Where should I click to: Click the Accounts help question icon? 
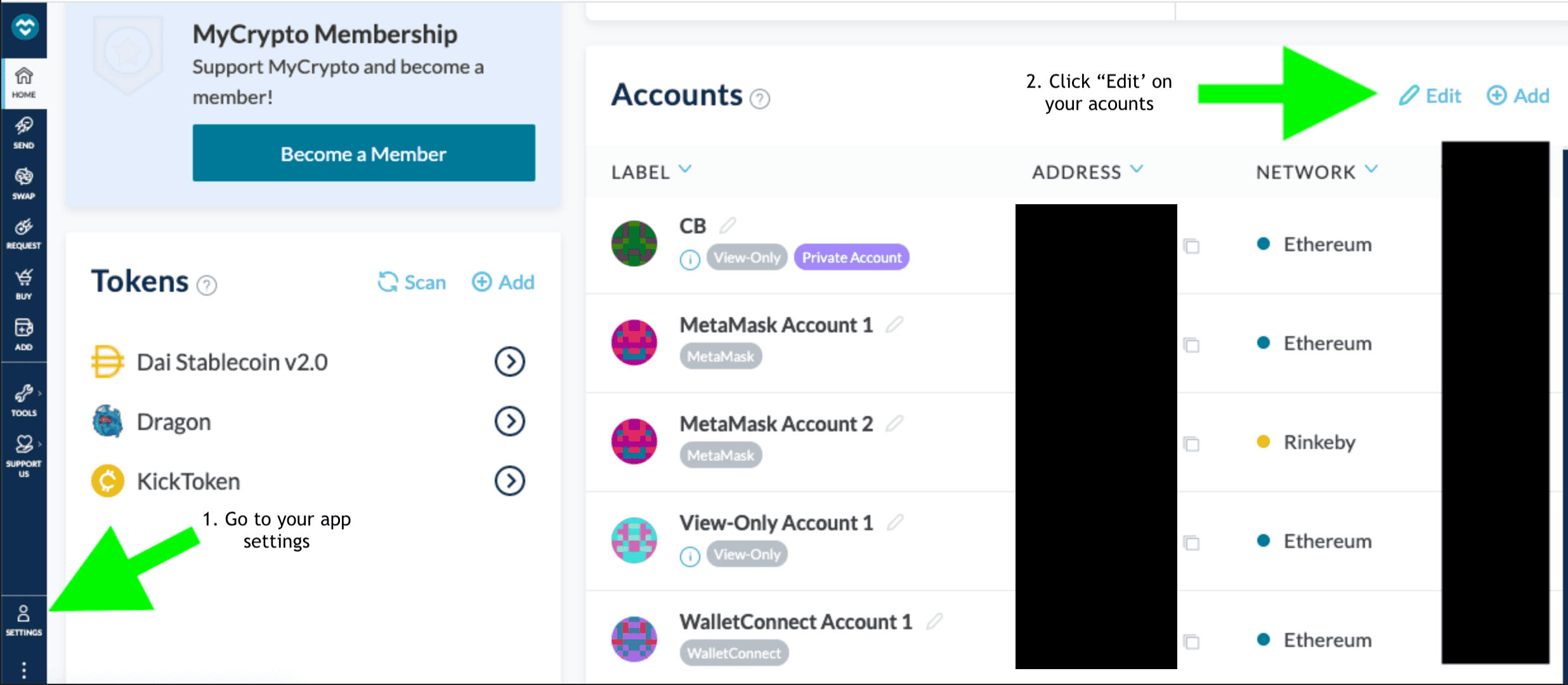coord(760,99)
